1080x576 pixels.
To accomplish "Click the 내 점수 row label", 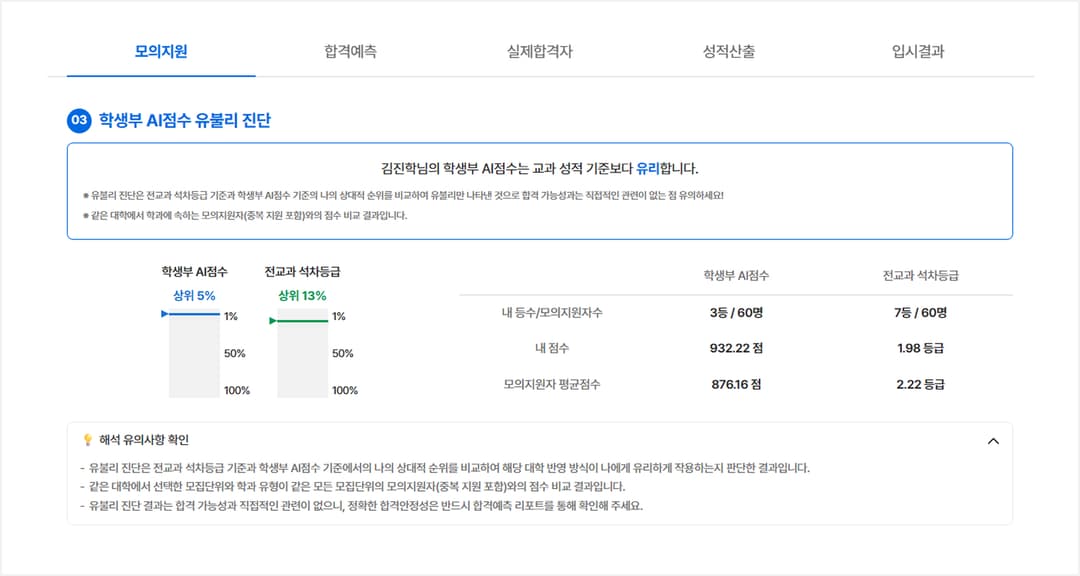I will tap(552, 349).
